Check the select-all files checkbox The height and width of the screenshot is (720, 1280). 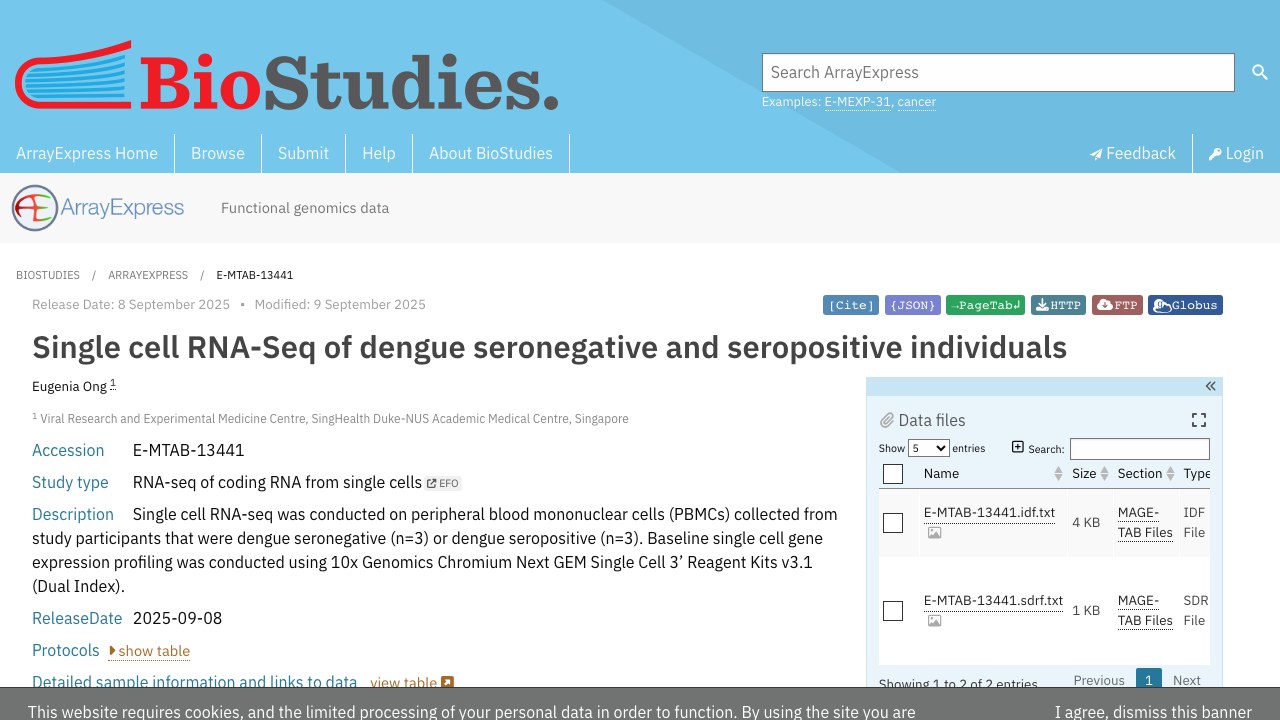tap(893, 474)
